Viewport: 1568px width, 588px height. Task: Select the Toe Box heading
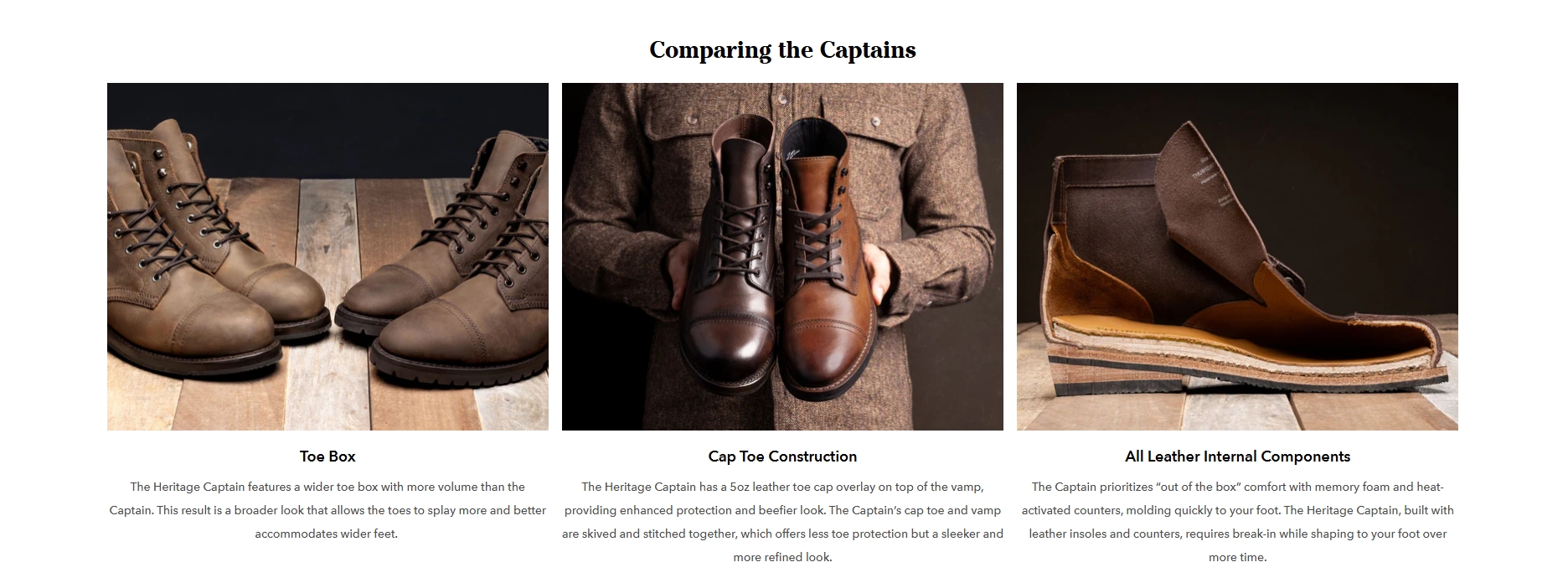click(328, 456)
